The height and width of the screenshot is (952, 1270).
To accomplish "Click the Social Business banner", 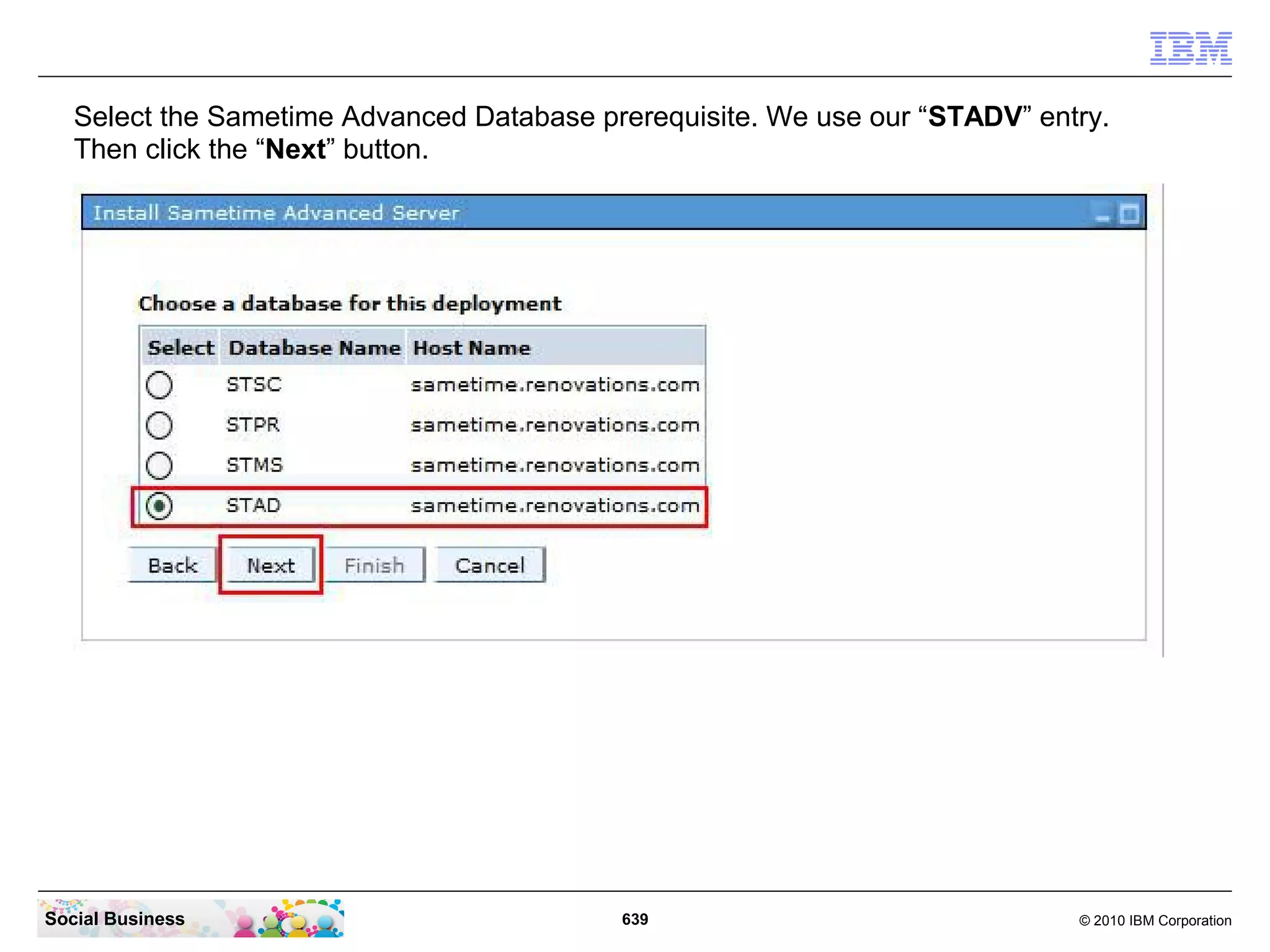I will coord(190,918).
